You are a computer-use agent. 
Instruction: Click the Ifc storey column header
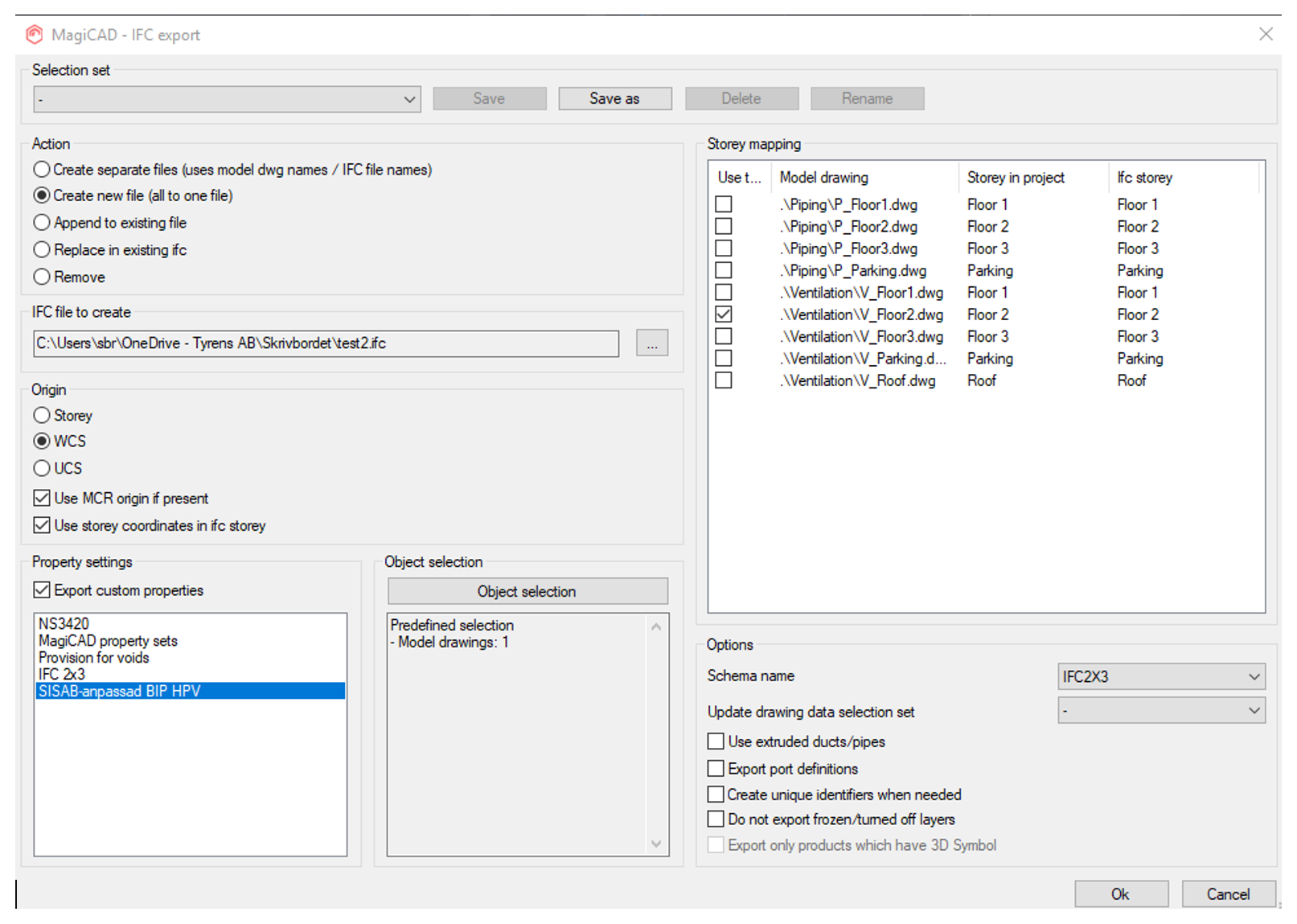(1184, 178)
